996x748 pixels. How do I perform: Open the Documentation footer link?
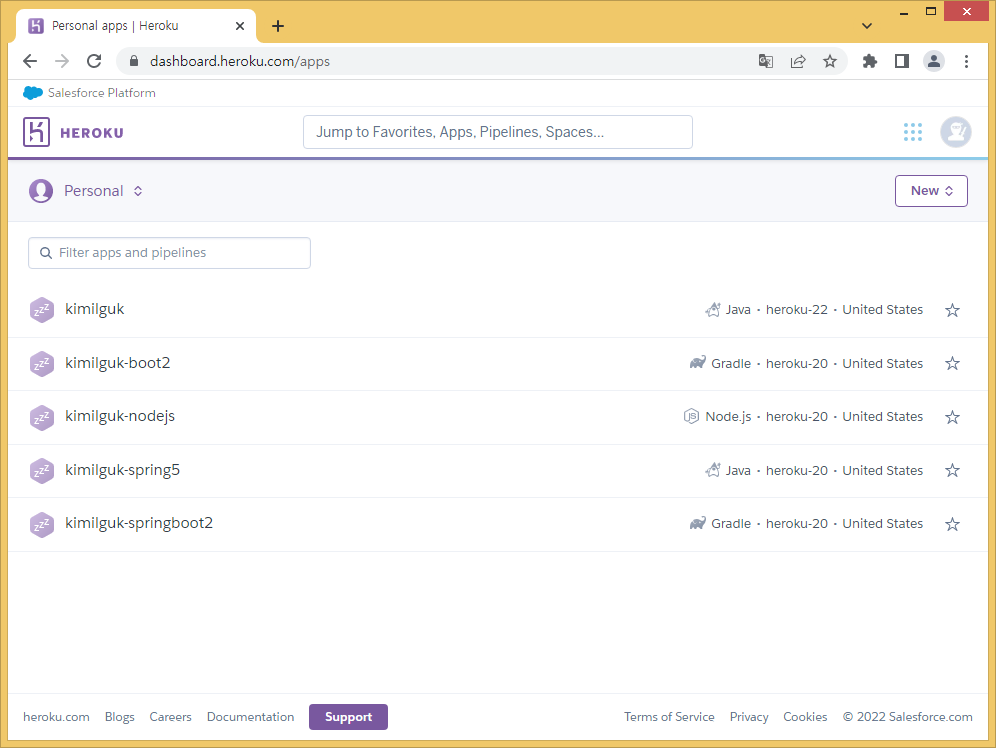(250, 717)
